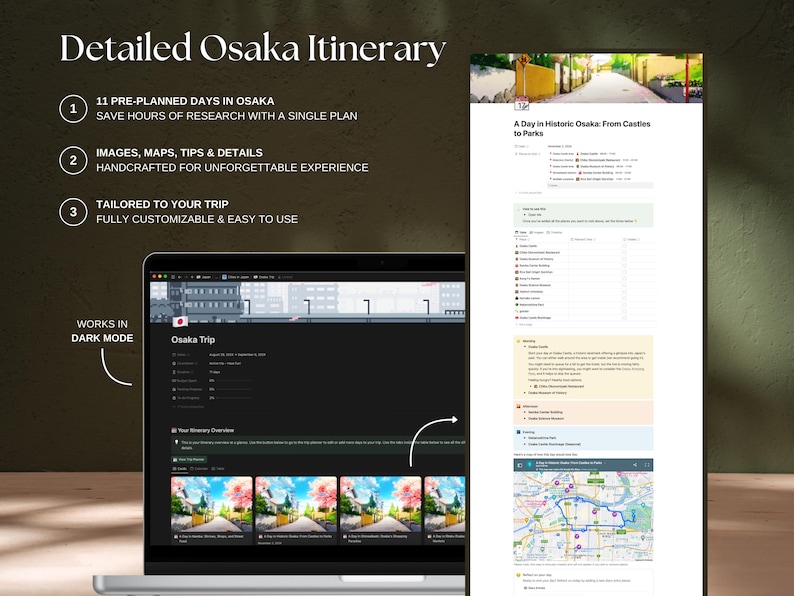Toggle the Notion sidebar icon in dark window
Viewport: 794px width, 596px height.
coord(173,277)
